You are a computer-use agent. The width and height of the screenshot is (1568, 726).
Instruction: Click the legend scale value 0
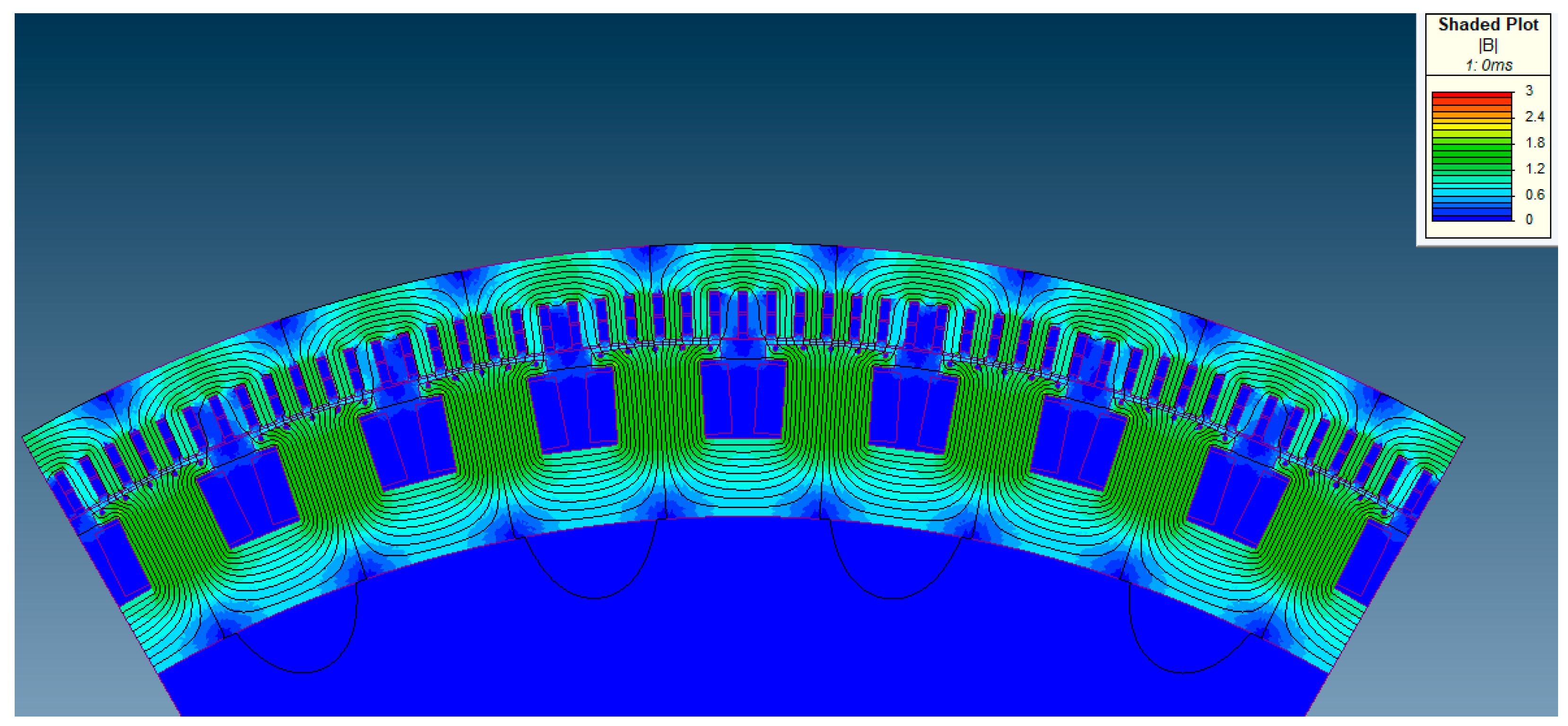click(x=1528, y=219)
